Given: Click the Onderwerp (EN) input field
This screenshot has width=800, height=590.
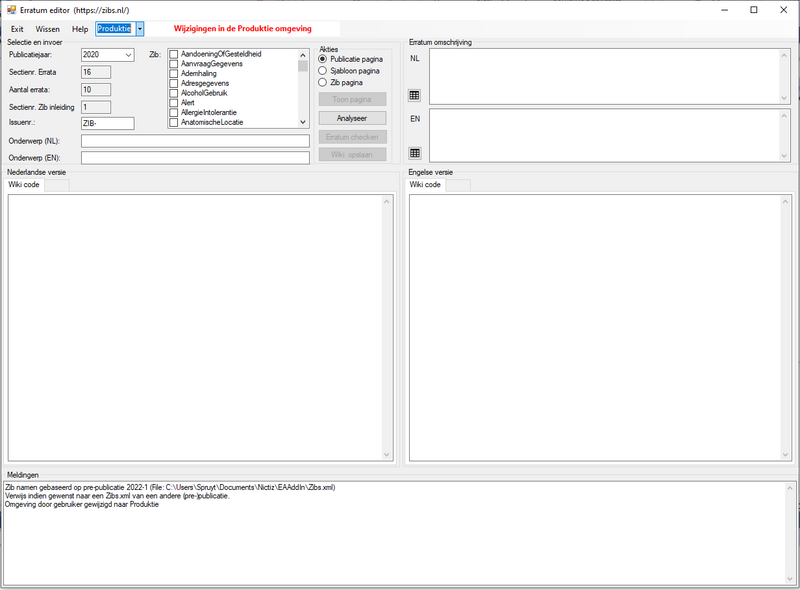Looking at the screenshot, I should 195,158.
